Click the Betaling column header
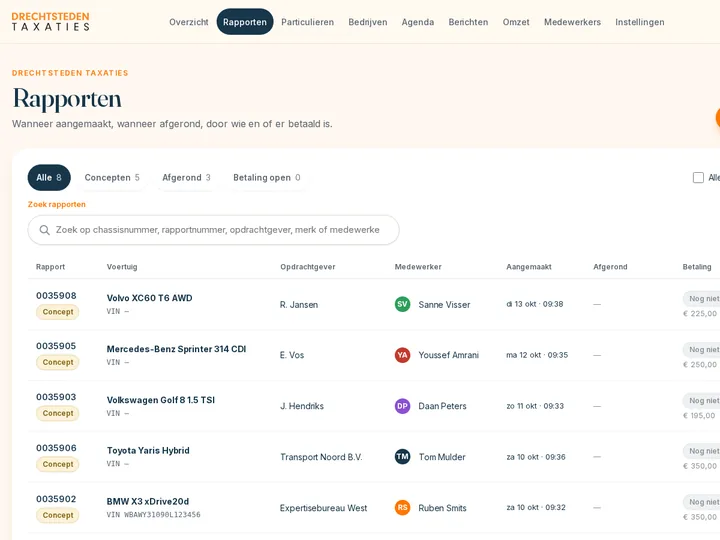The image size is (720, 540). [x=697, y=267]
